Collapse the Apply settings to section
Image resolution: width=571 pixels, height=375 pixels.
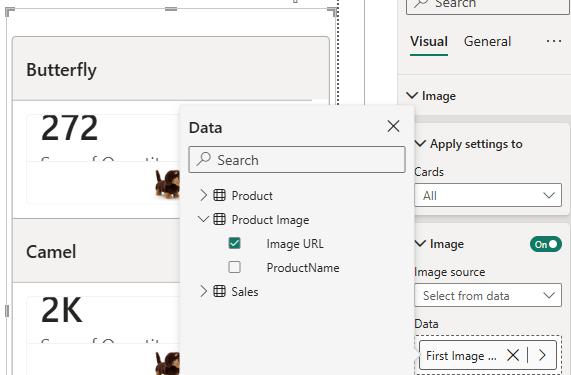420,144
